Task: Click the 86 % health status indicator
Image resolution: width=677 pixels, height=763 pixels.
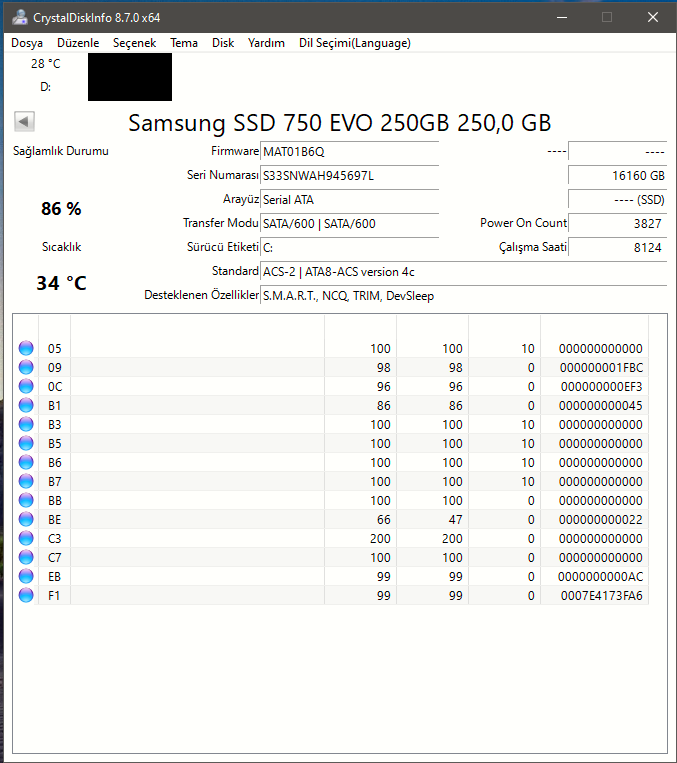Action: 61,209
